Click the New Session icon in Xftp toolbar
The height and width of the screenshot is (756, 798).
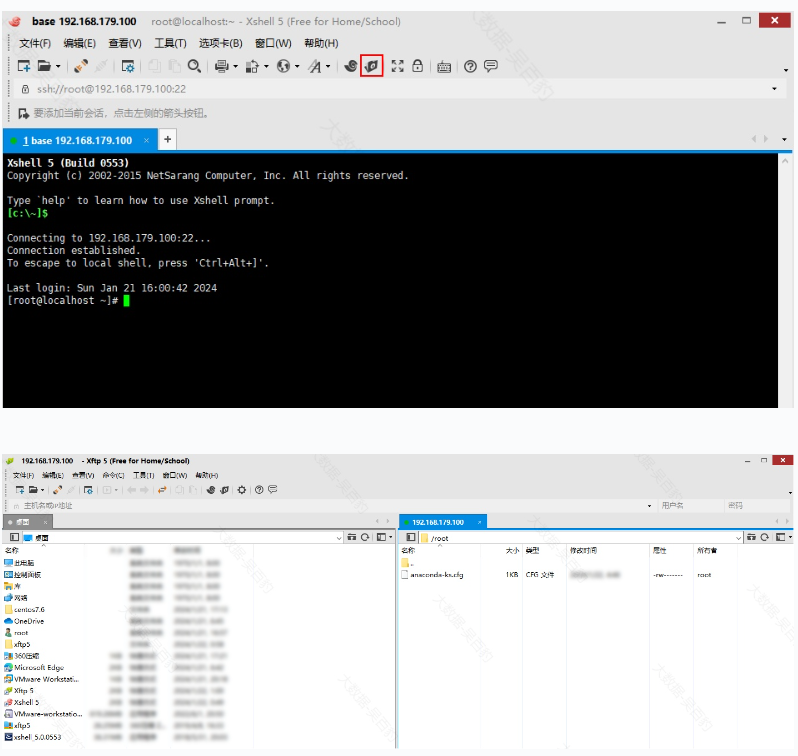pos(20,490)
